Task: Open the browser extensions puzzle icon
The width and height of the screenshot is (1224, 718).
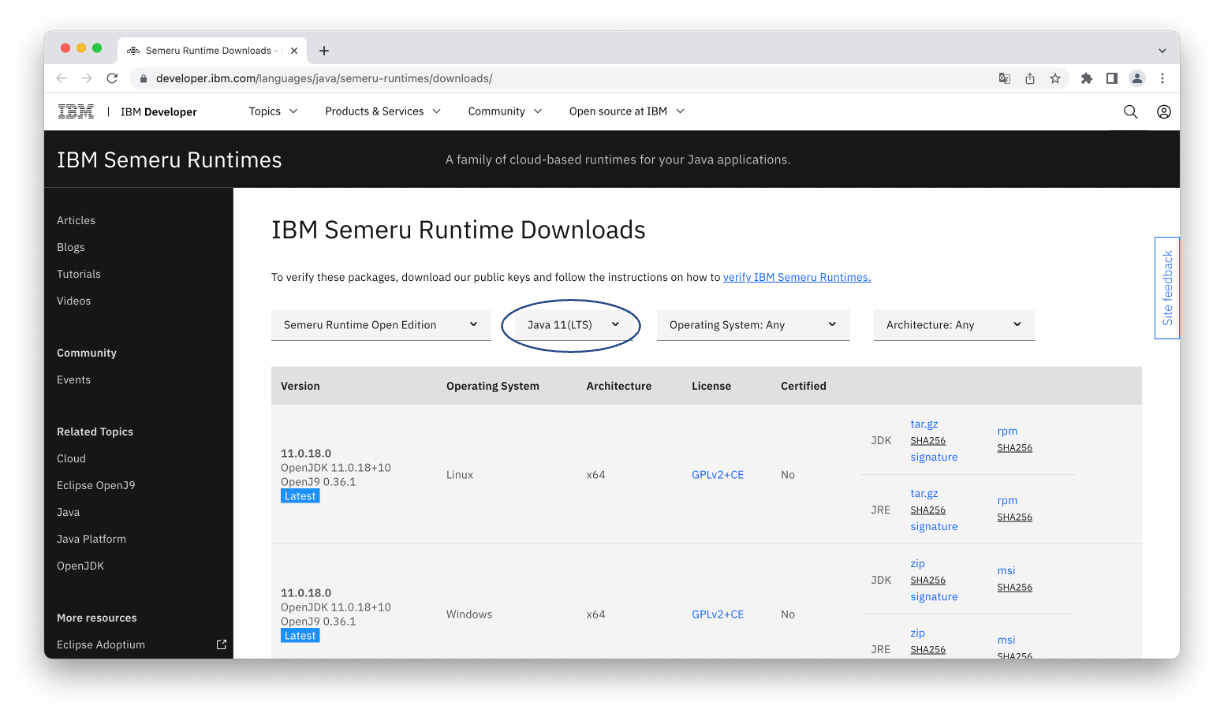Action: pyautogui.click(x=1086, y=77)
